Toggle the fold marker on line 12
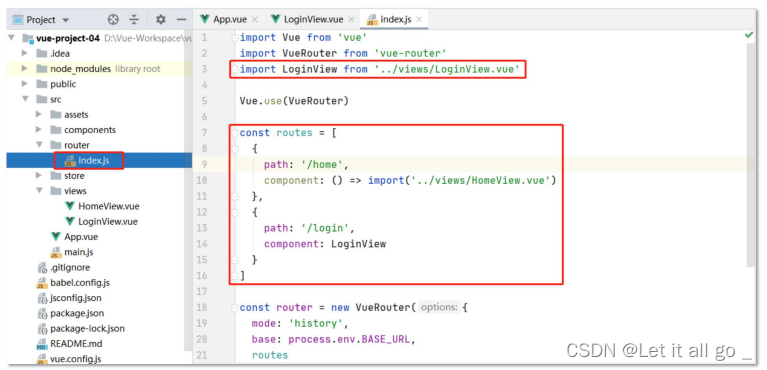 (235, 212)
